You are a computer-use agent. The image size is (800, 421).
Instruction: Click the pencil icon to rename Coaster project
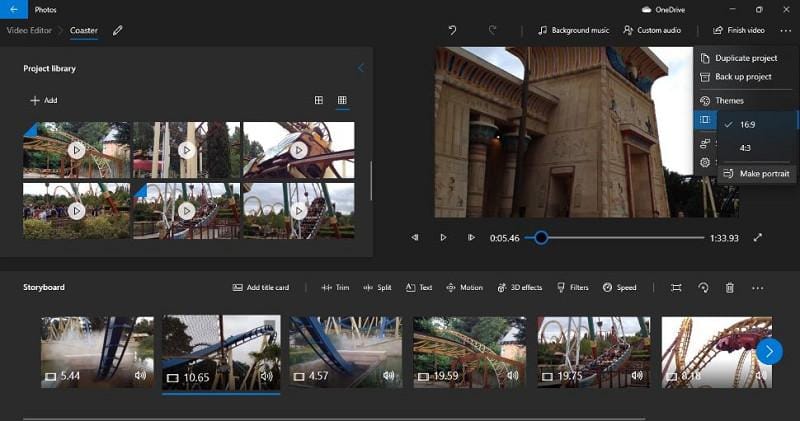[118, 30]
